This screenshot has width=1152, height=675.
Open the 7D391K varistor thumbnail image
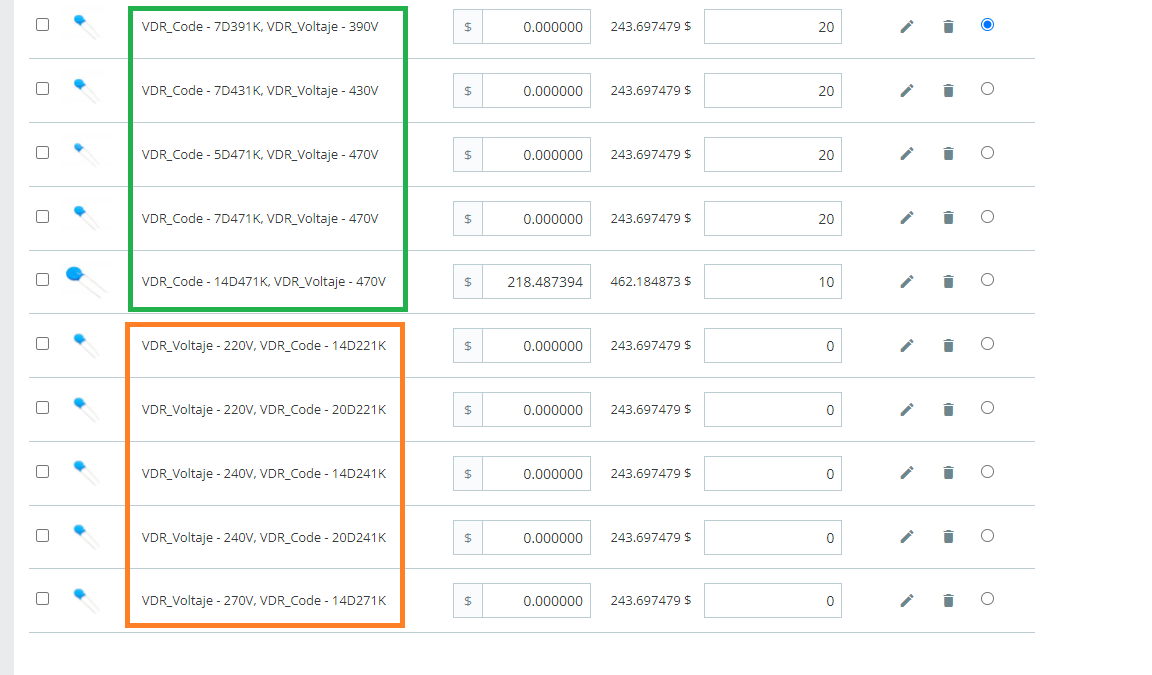coord(85,26)
